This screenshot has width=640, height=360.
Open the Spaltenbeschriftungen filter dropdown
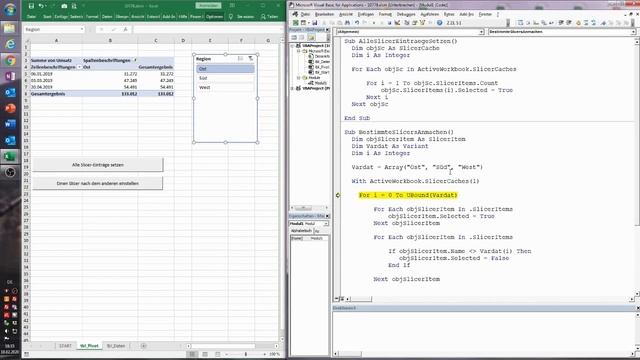click(135, 60)
